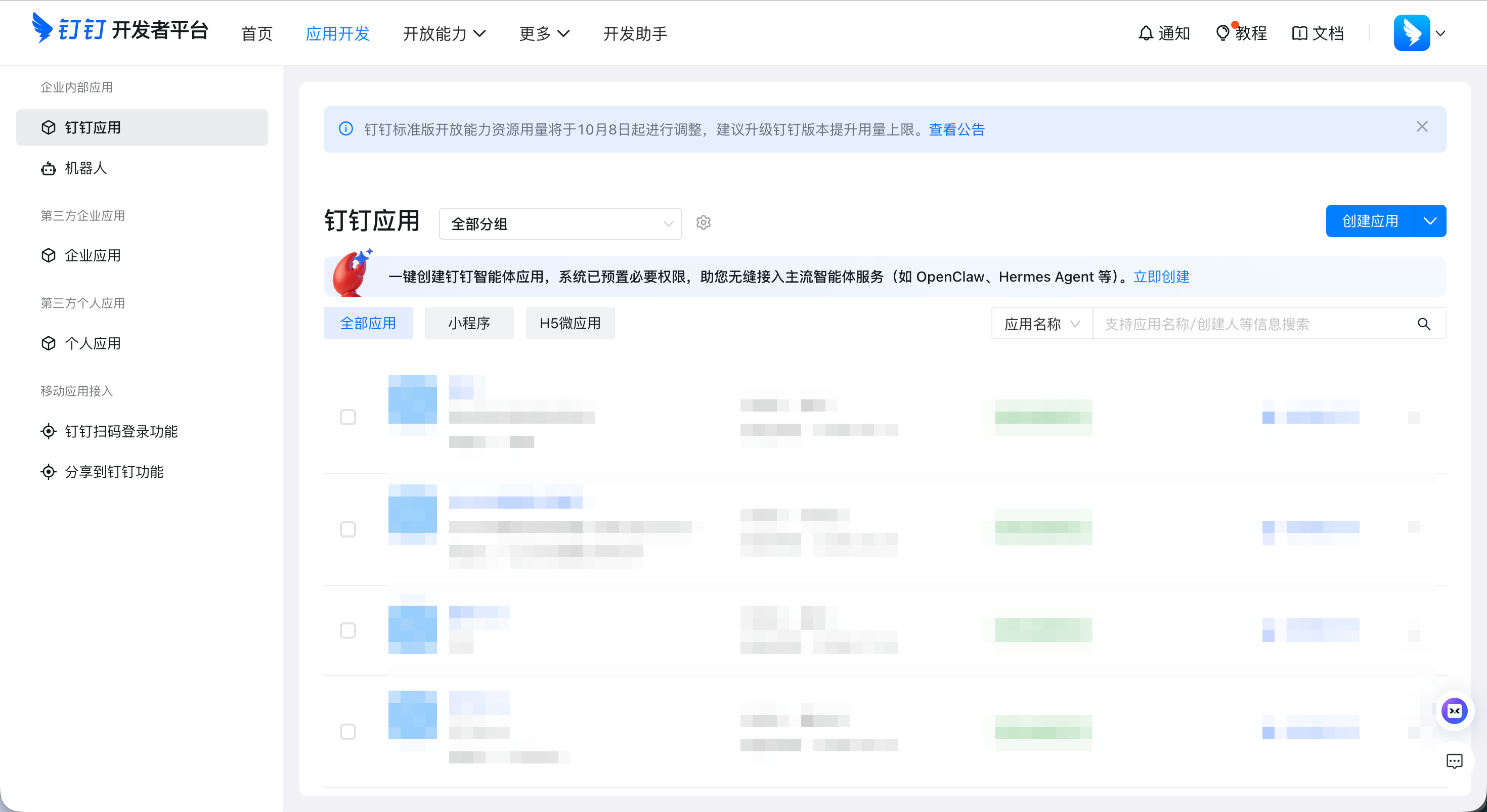1487x812 pixels.
Task: Click the user avatar icon
Action: click(x=1411, y=33)
